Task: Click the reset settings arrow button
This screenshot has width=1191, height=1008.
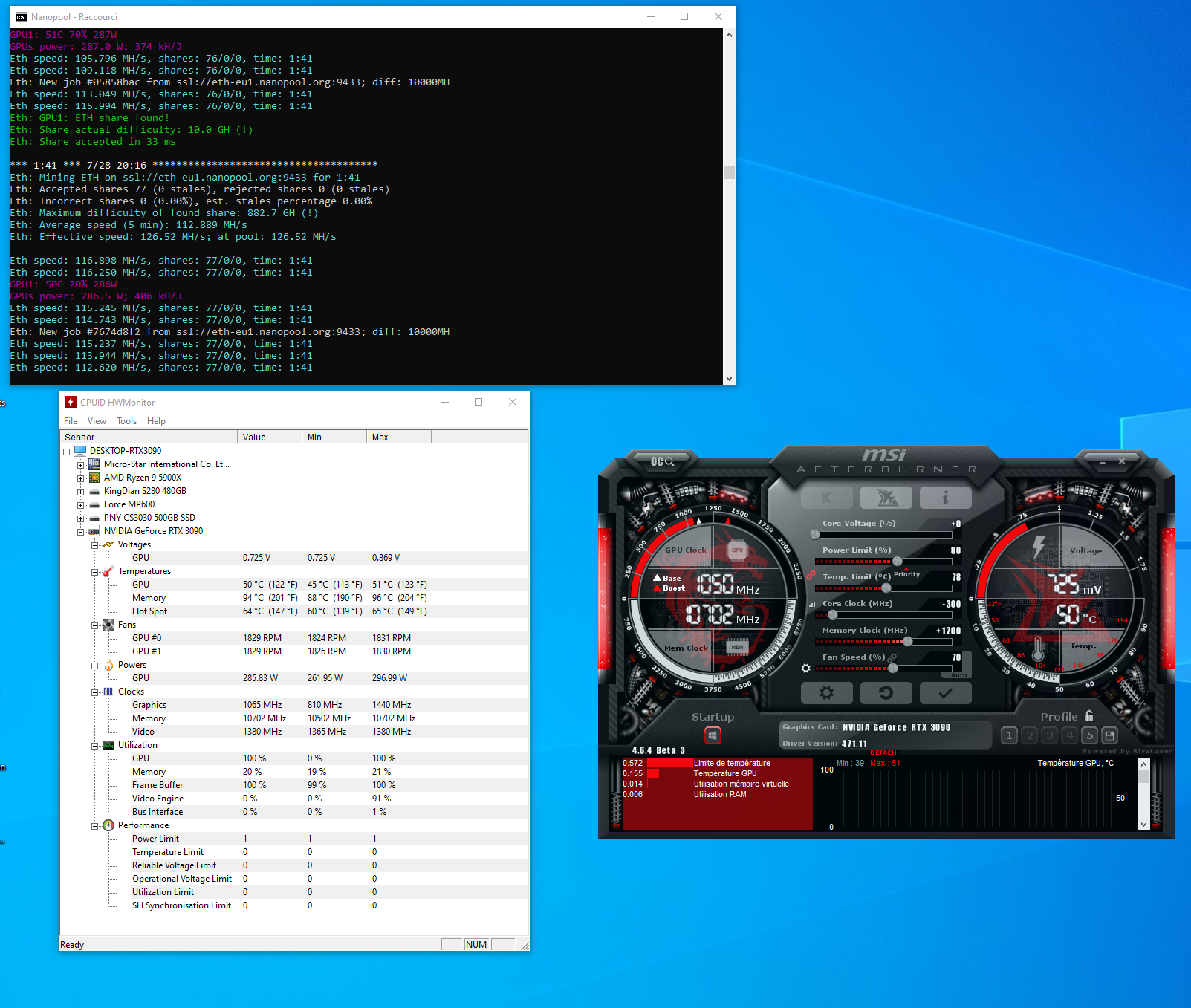Action: (886, 693)
